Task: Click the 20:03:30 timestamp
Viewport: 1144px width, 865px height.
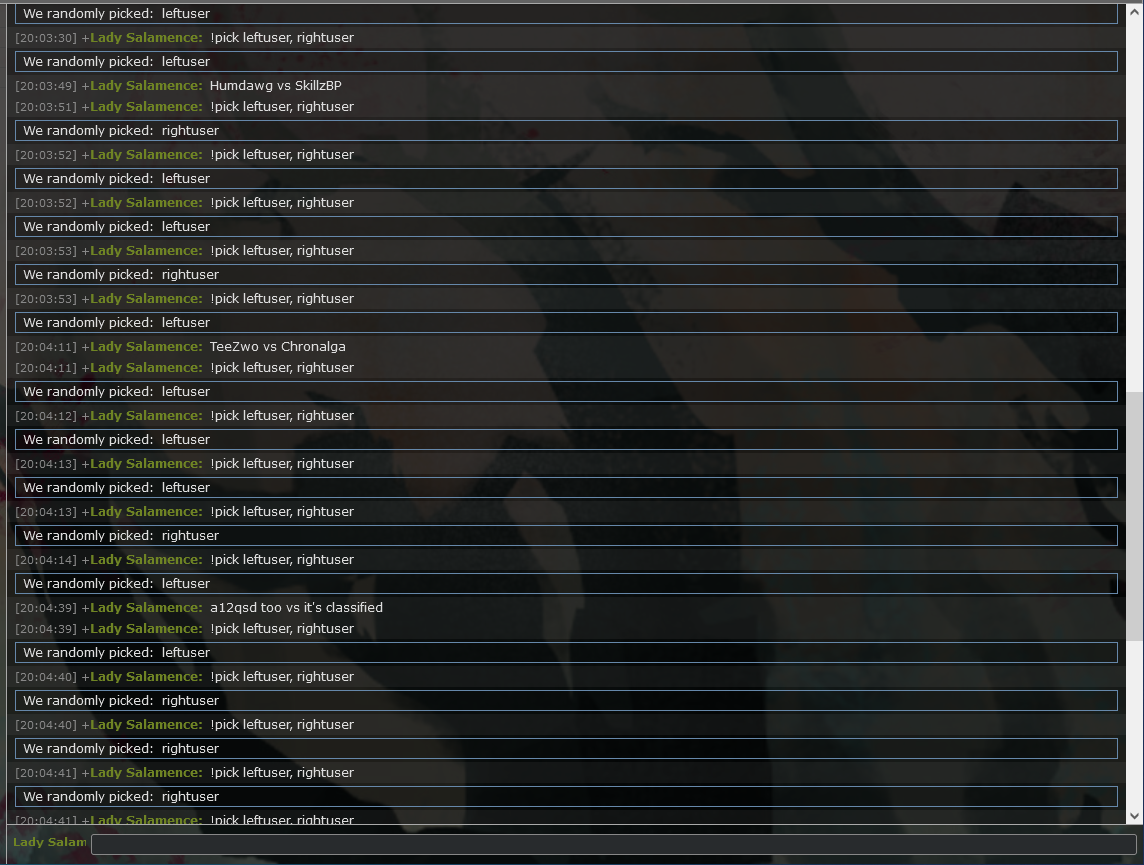Action: click(46, 38)
